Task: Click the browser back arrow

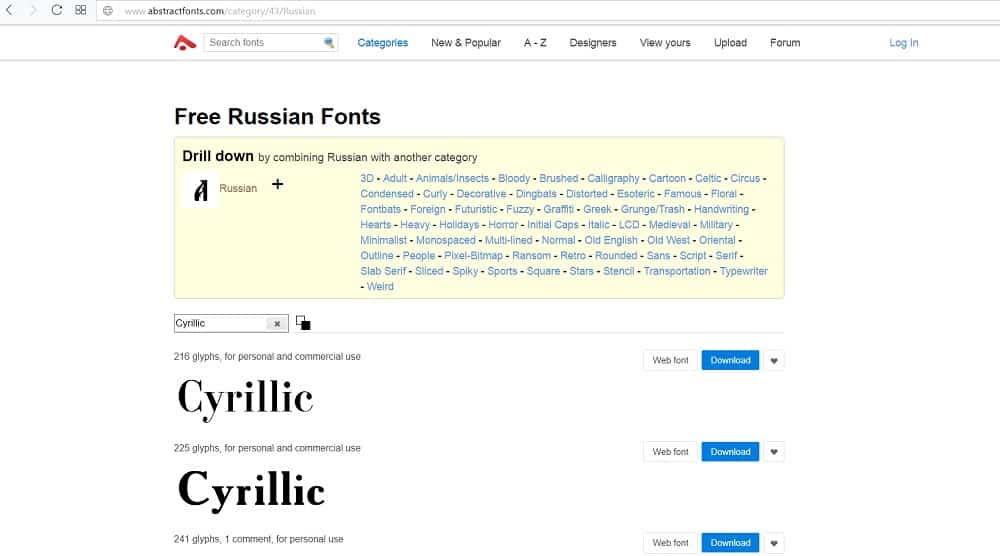Action: 10,10
